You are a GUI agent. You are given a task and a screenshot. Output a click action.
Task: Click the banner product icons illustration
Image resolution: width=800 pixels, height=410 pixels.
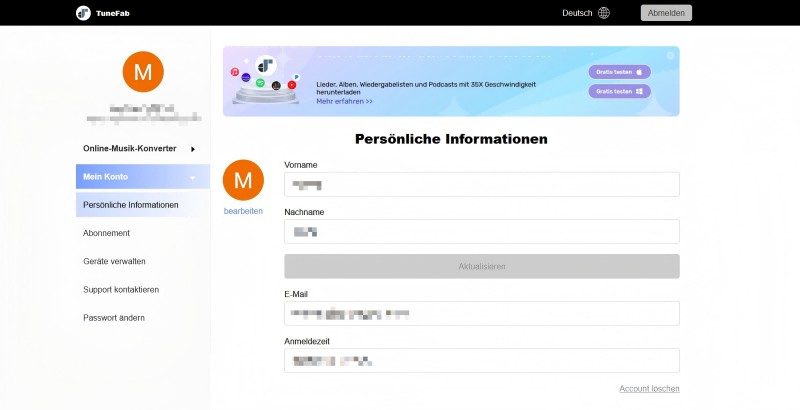265,80
